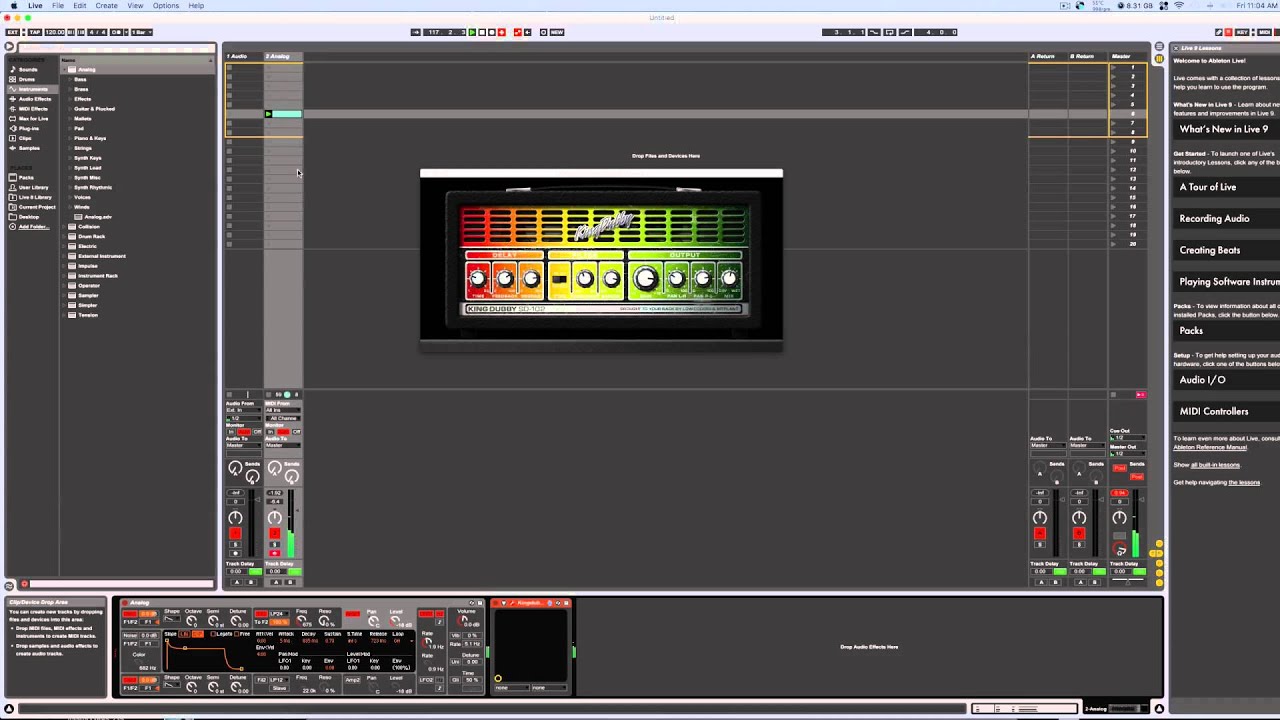Expand the Guitar & Plucked folder

pos(70,109)
